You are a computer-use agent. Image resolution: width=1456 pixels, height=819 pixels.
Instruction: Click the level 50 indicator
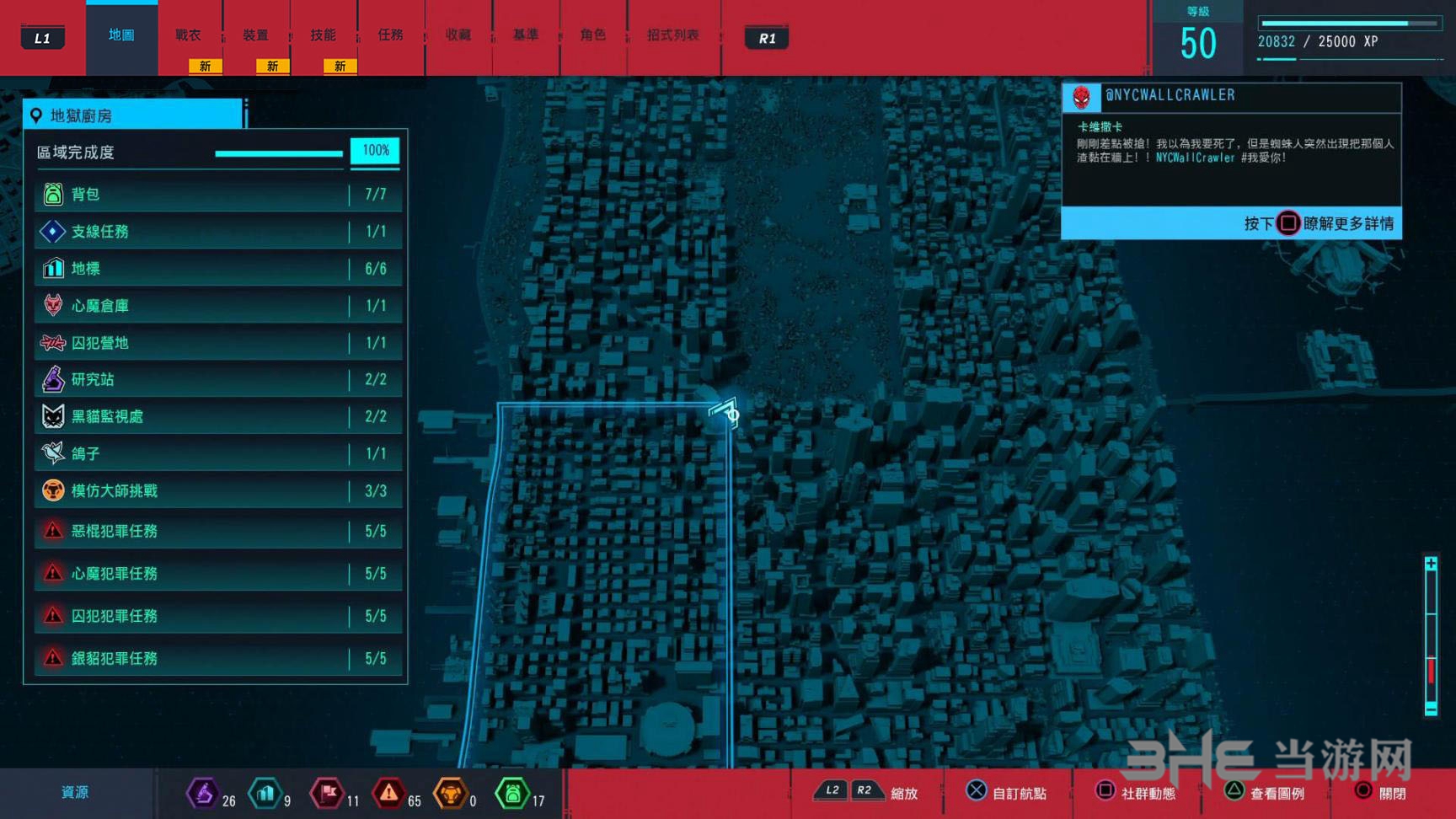pyautogui.click(x=1198, y=43)
